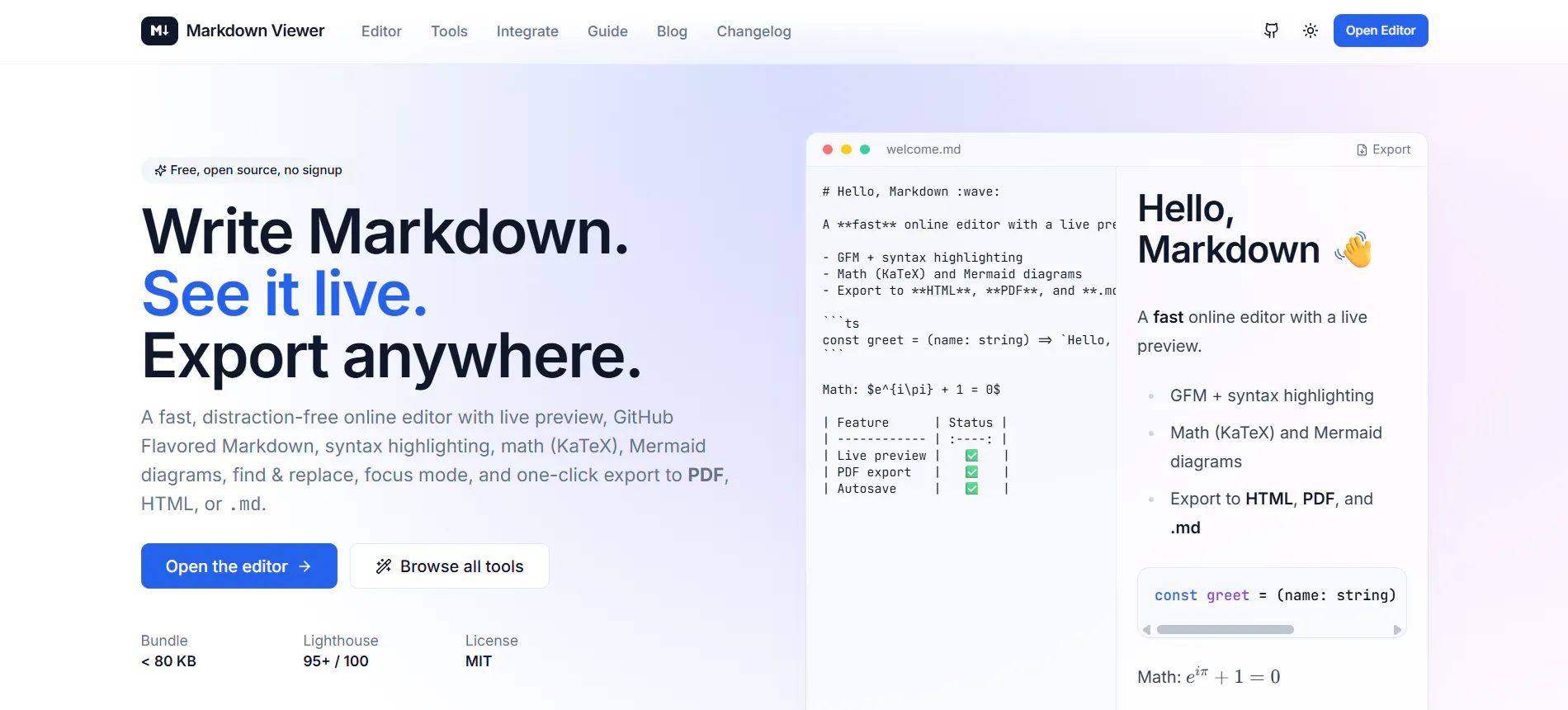
Task: Click the Open the editor hero button
Action: click(x=239, y=566)
